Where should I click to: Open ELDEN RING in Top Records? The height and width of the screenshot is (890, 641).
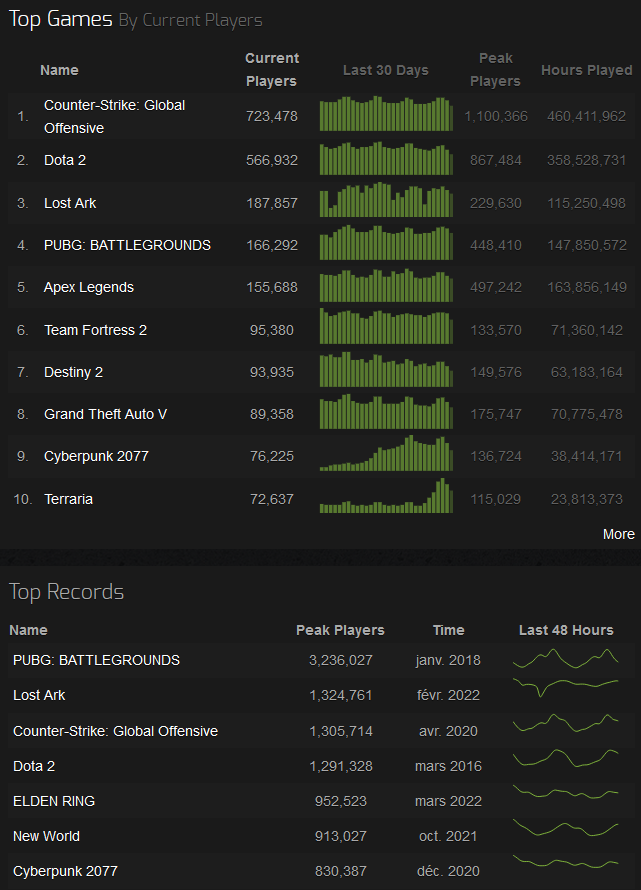pyautogui.click(x=54, y=801)
